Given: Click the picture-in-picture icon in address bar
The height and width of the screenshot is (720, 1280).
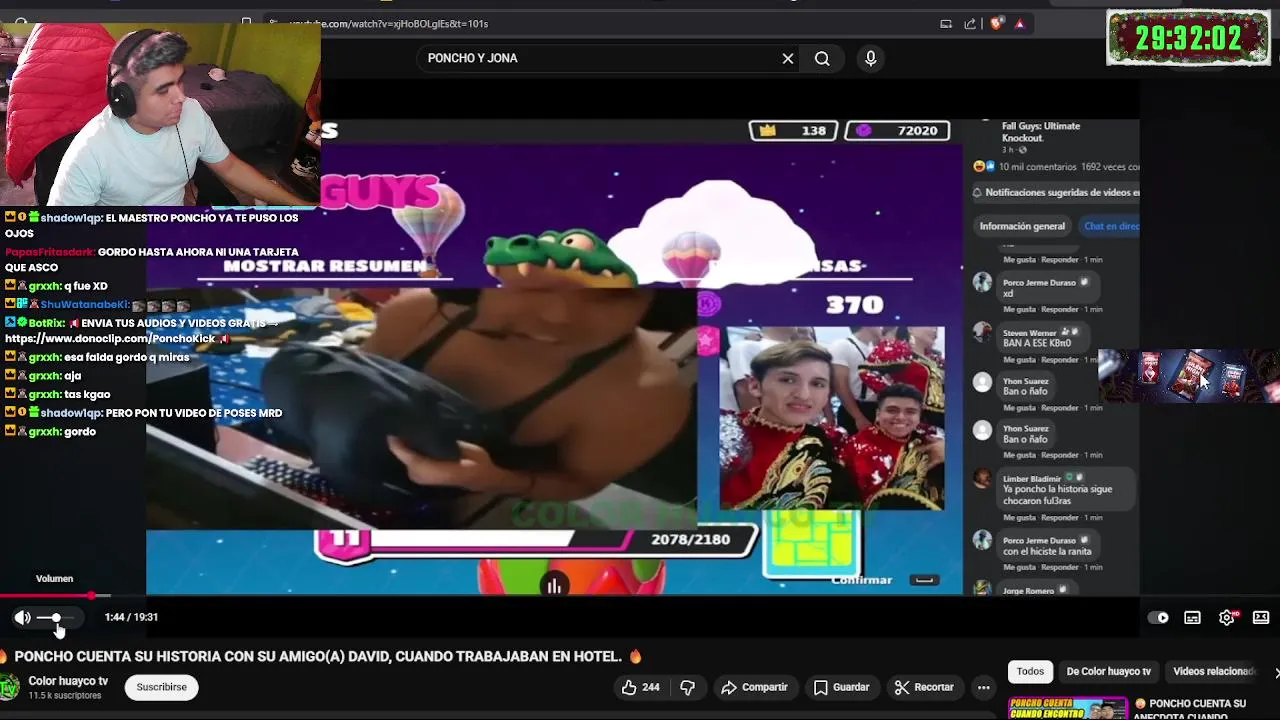Looking at the screenshot, I should 946,24.
